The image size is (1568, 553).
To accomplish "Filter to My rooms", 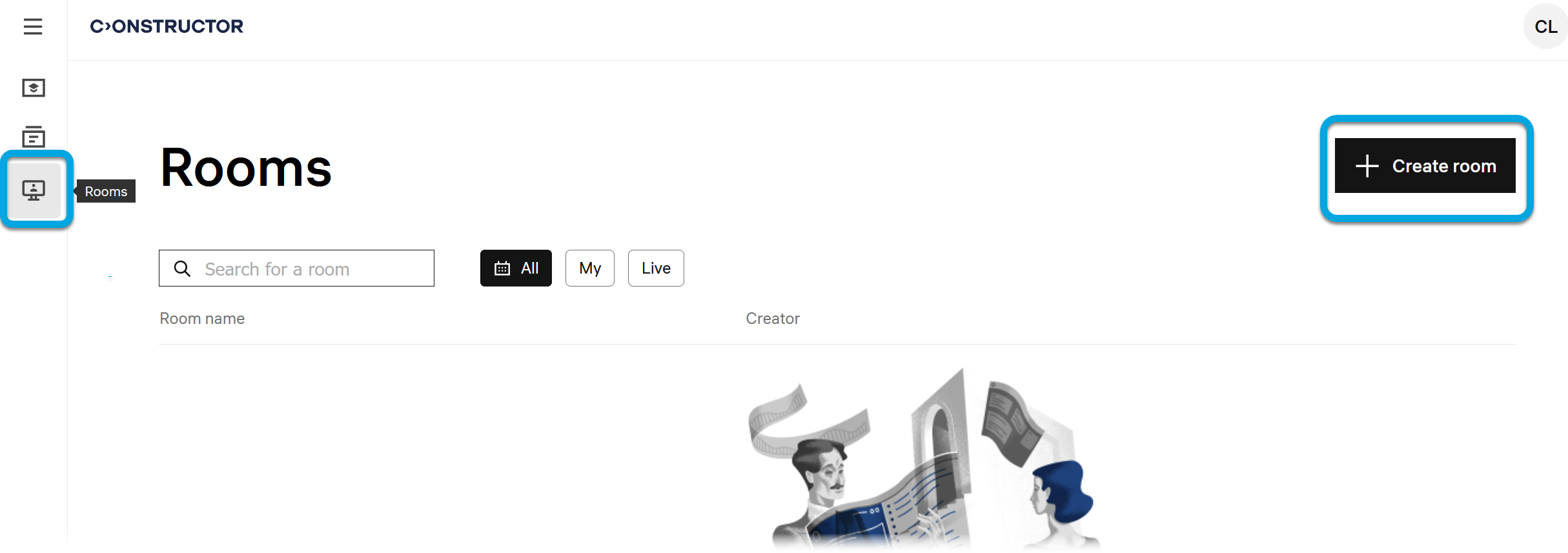I will pos(590,268).
